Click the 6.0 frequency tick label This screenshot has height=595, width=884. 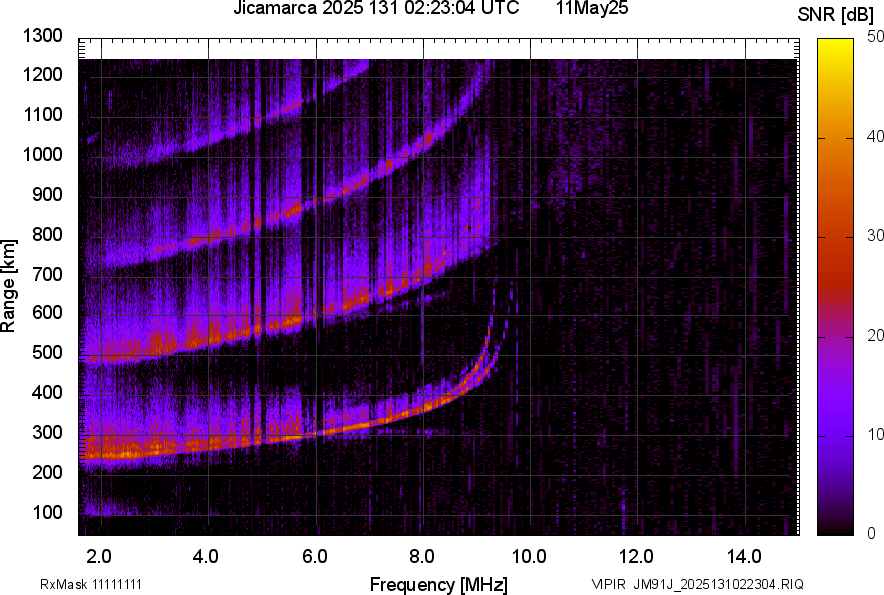[x=314, y=557]
